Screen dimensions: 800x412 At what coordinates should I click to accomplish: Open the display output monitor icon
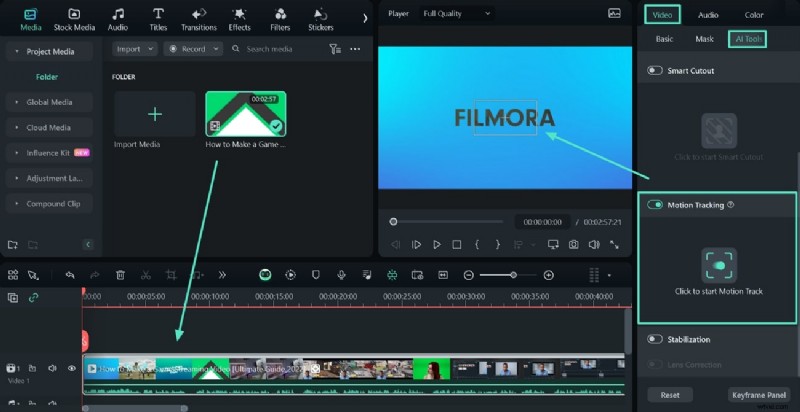click(553, 245)
